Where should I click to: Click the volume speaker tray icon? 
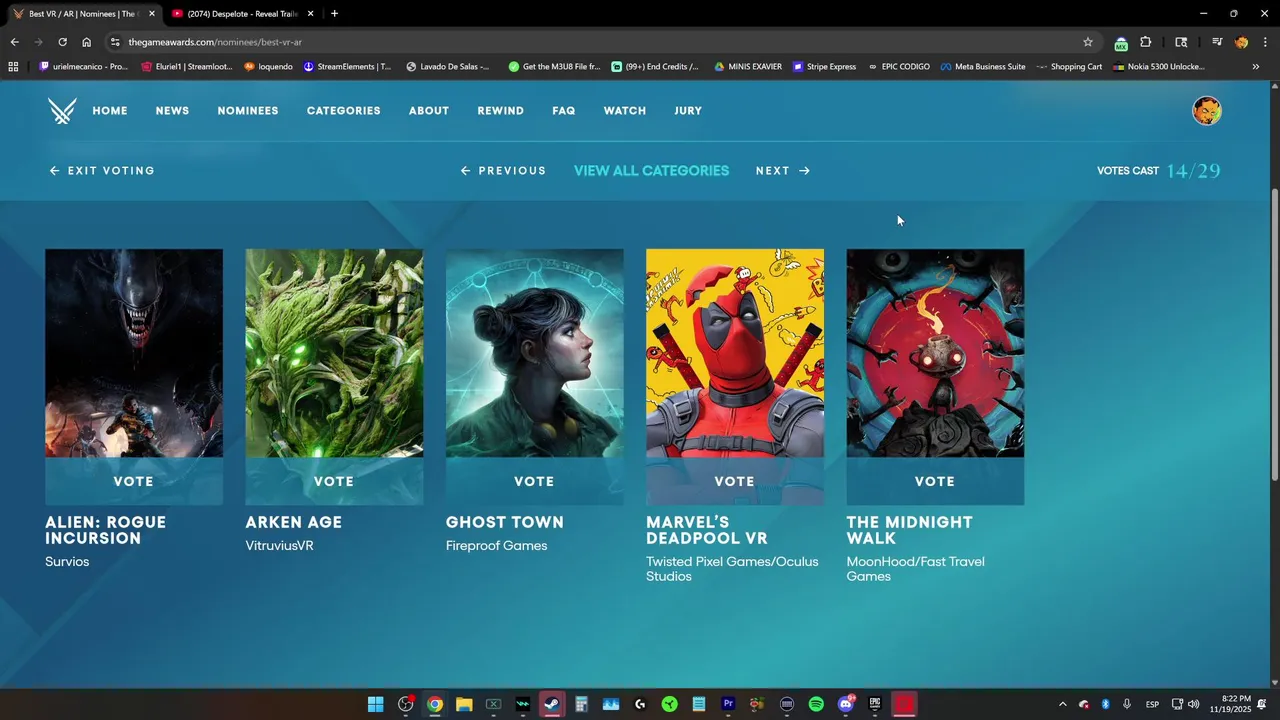pos(1193,704)
